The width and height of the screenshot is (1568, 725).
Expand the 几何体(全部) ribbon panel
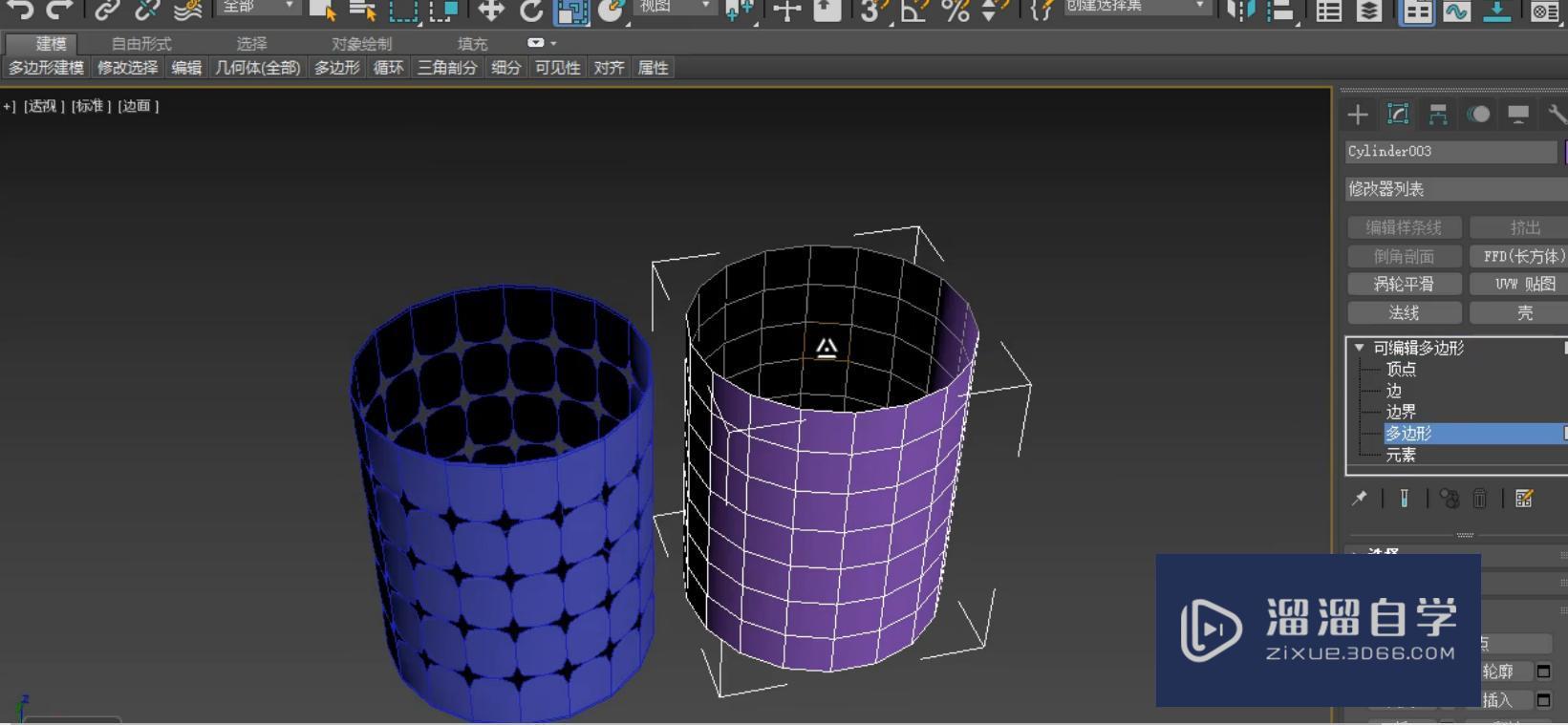(x=257, y=68)
